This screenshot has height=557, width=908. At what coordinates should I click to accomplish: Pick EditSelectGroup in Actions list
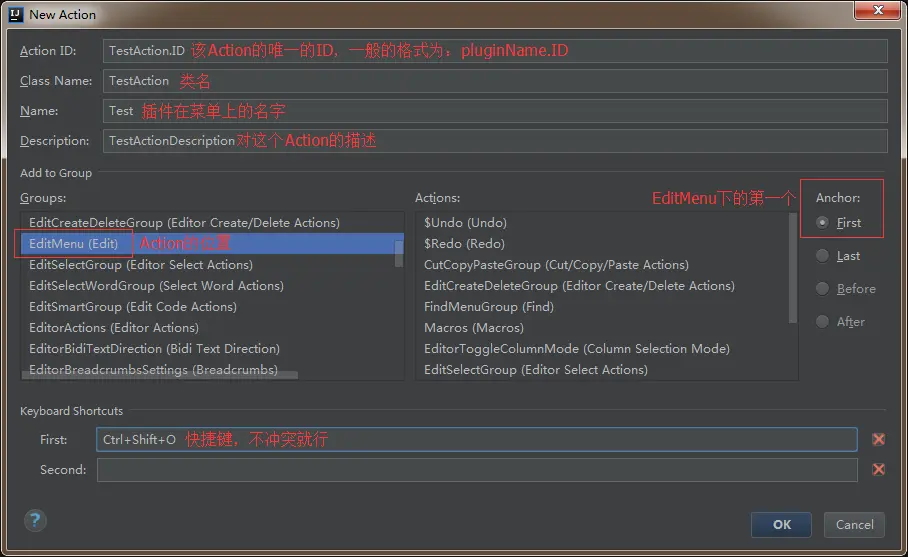[602, 369]
